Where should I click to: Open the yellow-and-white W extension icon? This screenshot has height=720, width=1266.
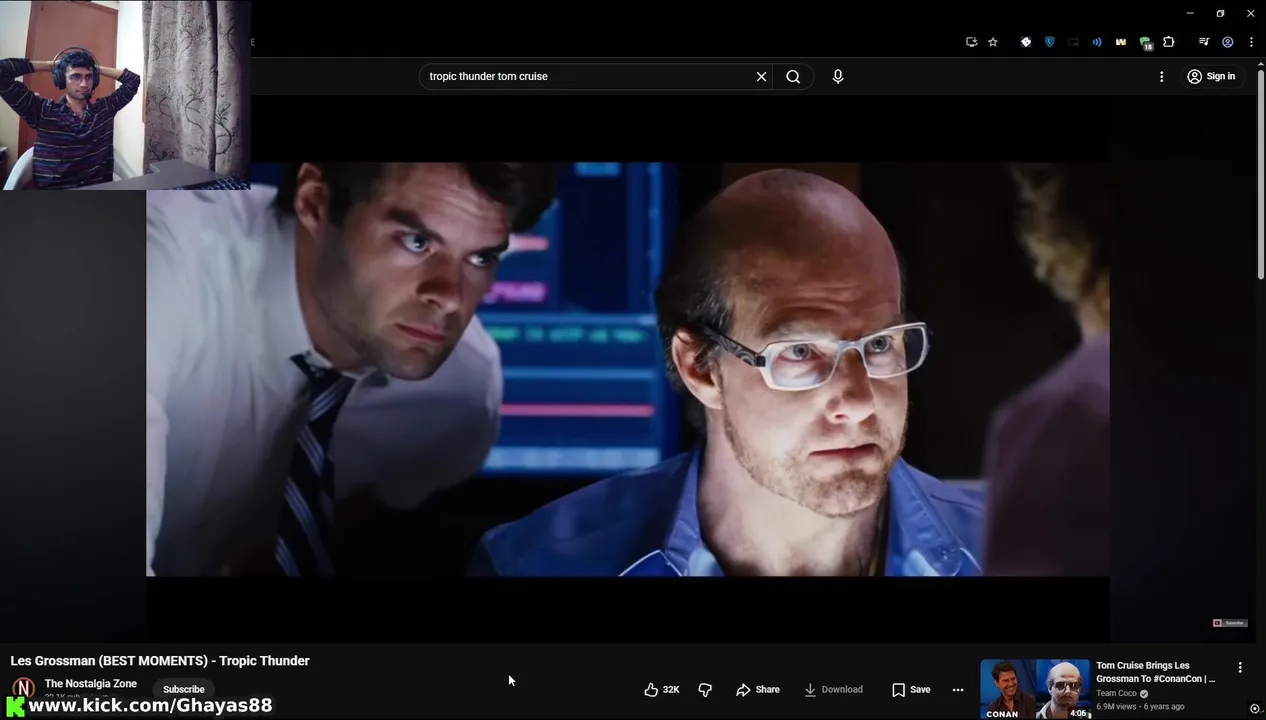(1121, 42)
